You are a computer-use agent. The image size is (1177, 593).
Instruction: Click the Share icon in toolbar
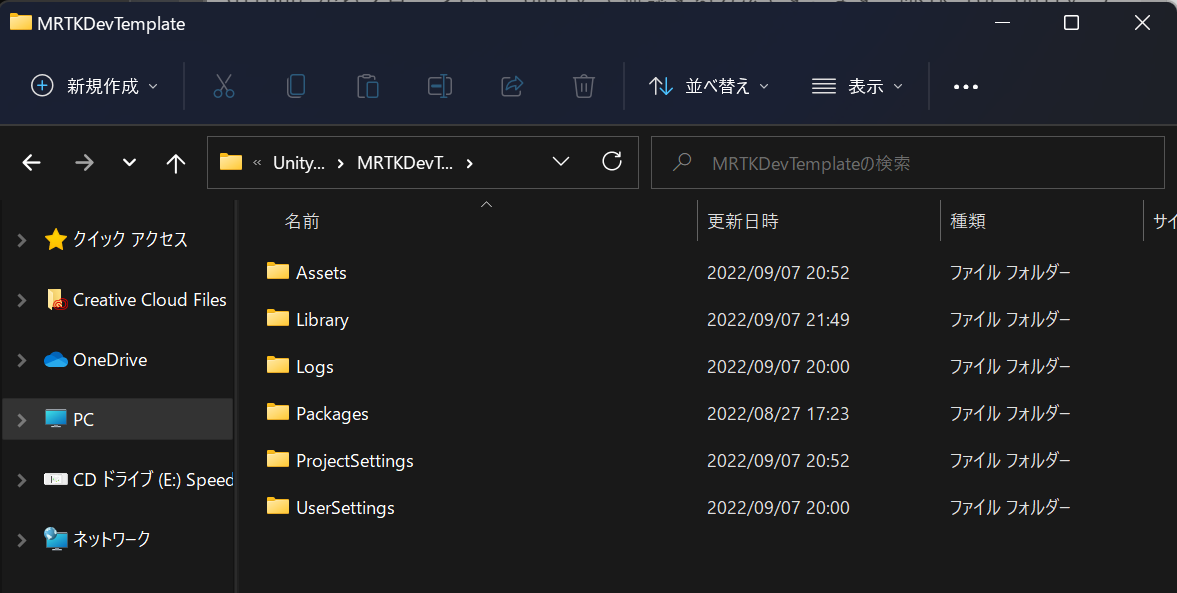(512, 86)
